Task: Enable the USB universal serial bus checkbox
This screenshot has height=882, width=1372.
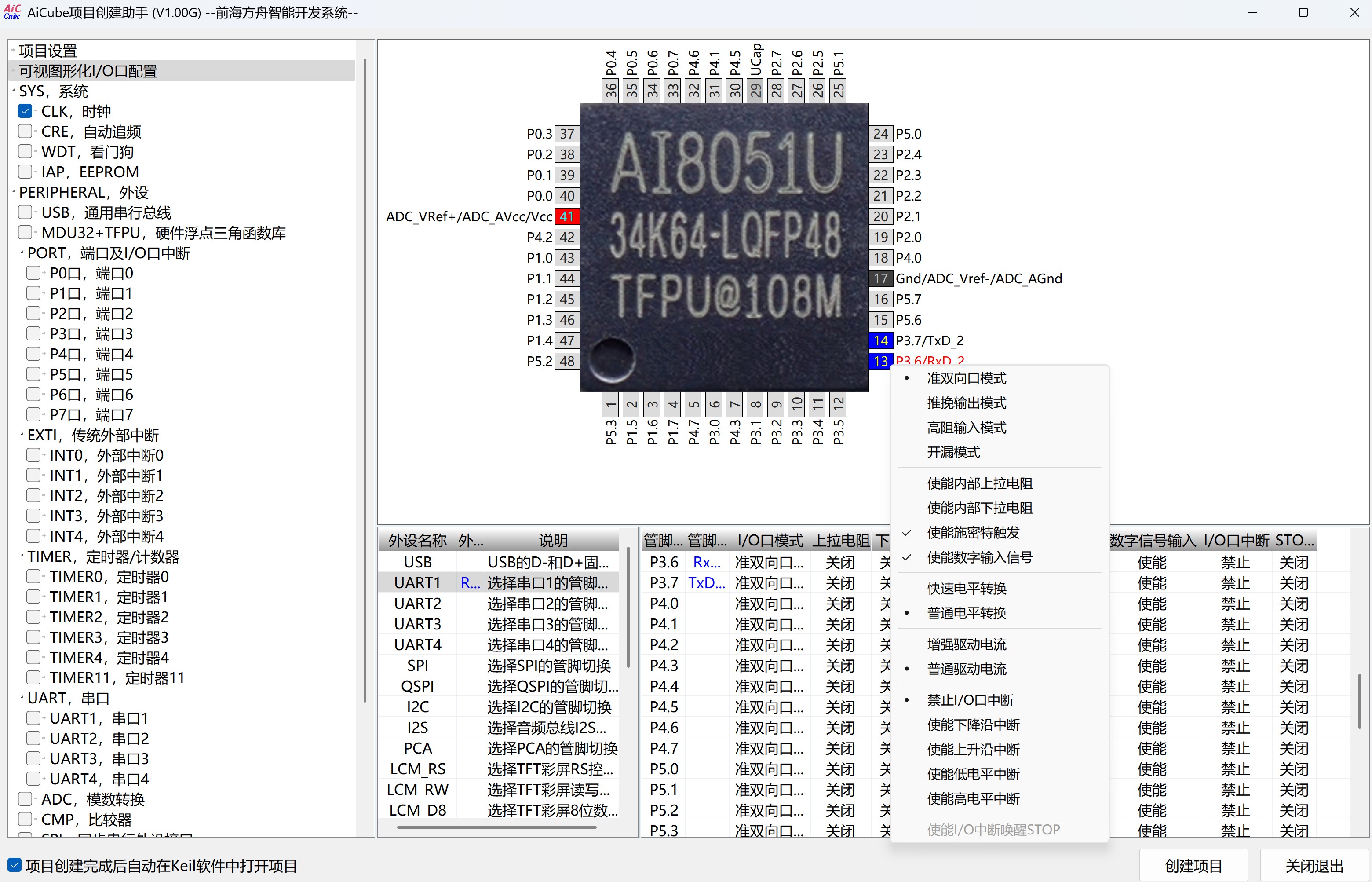Action: 25,212
